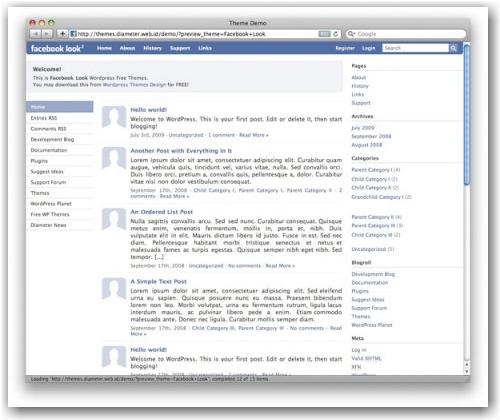Open Suggest Ideas in the left sidebar
500x420 pixels.
click(x=47, y=172)
